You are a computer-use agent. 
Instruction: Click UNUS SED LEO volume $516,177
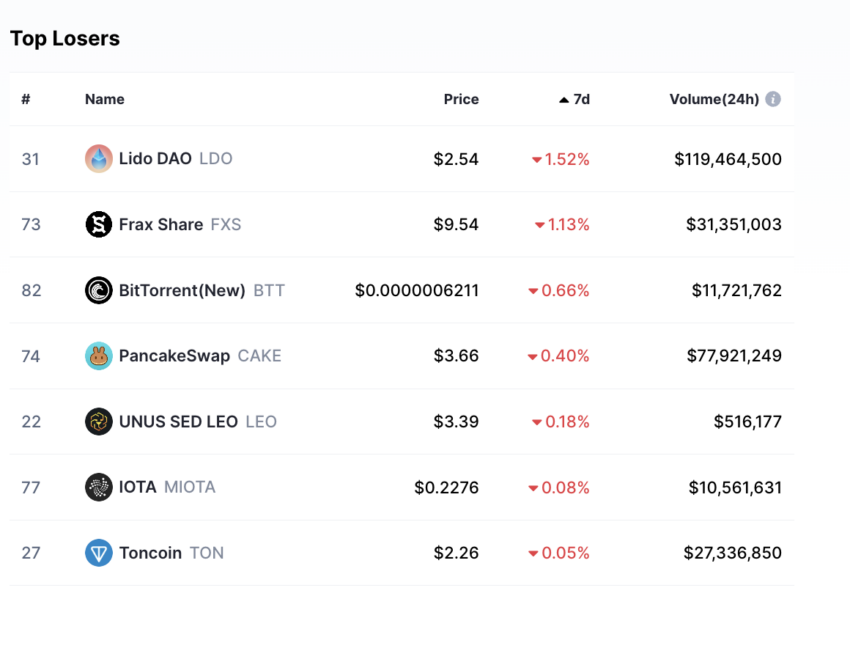pos(748,422)
